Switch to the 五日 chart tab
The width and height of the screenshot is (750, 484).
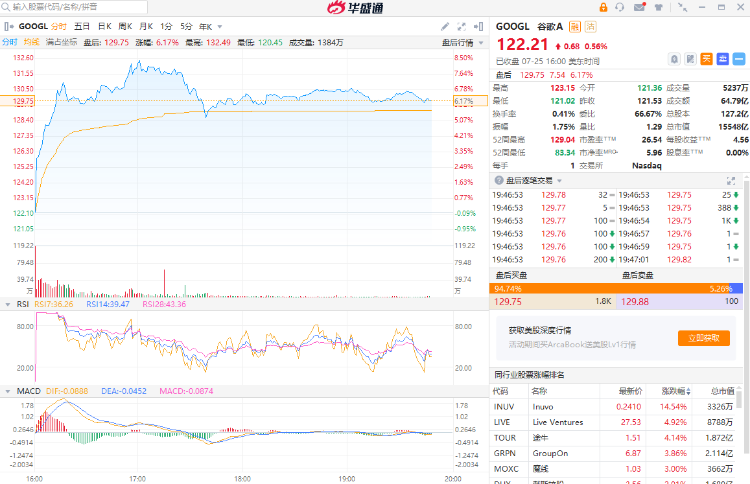point(82,25)
